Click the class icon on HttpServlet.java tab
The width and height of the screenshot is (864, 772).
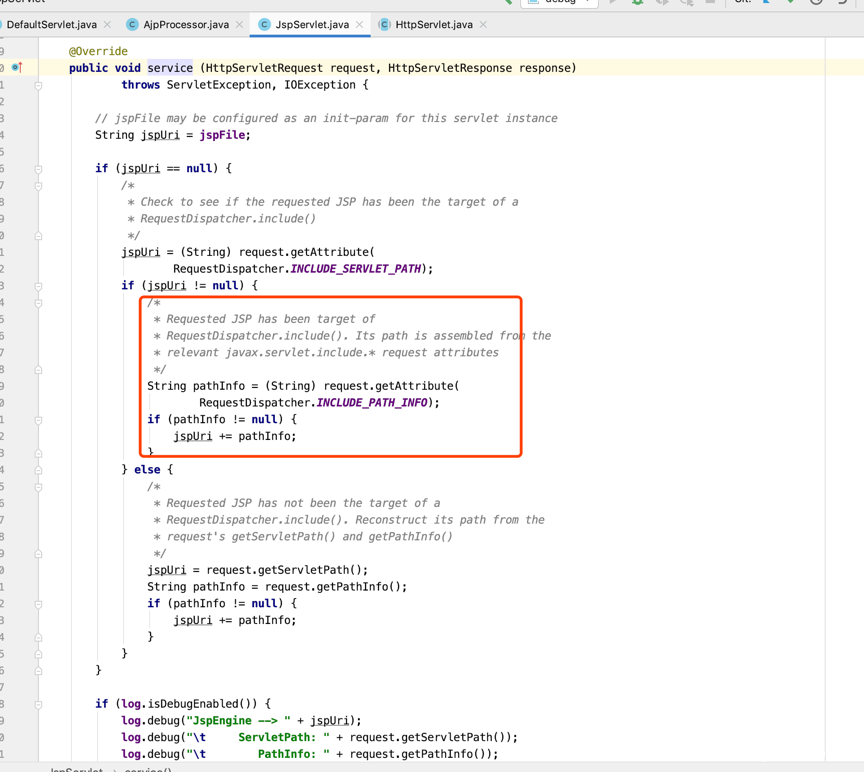point(384,25)
